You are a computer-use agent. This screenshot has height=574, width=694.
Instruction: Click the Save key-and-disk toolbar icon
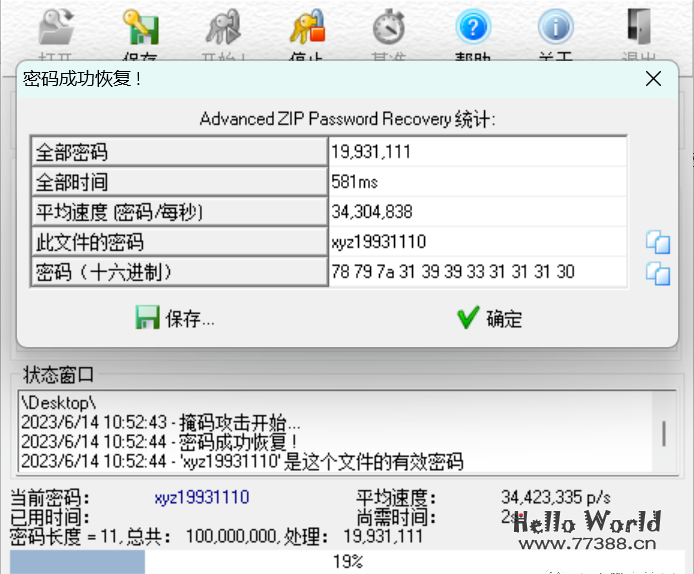click(141, 27)
